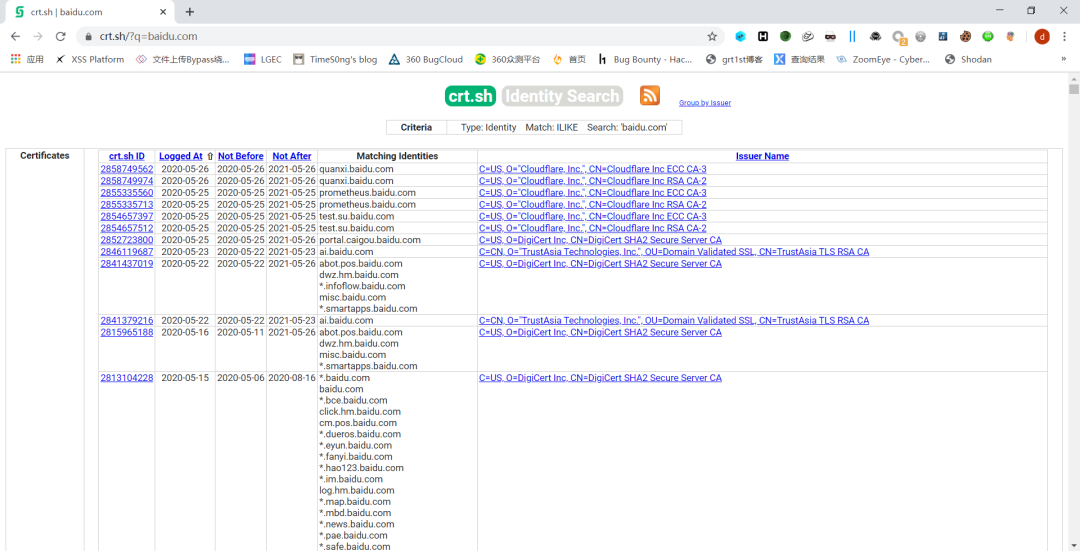Image resolution: width=1080 pixels, height=551 pixels.
Task: Open certificate ID 2852723800
Action: point(127,240)
